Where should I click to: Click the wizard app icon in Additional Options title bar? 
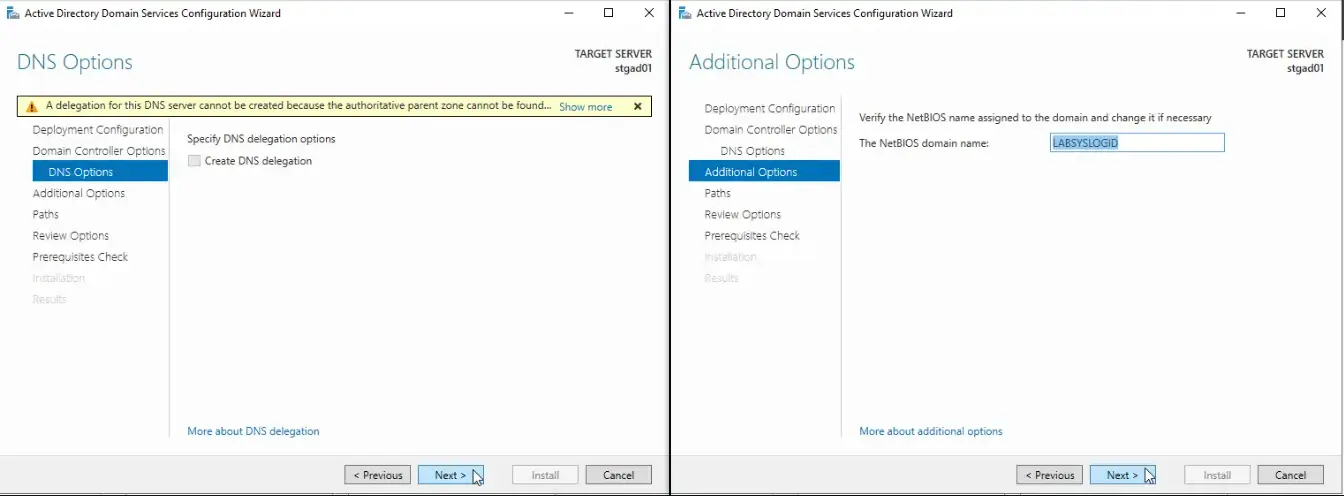point(685,13)
